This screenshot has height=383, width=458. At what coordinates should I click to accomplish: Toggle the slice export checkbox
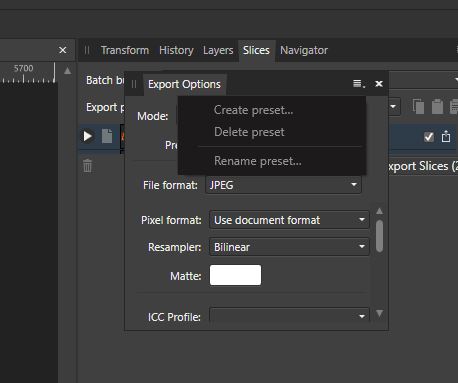[x=429, y=137]
